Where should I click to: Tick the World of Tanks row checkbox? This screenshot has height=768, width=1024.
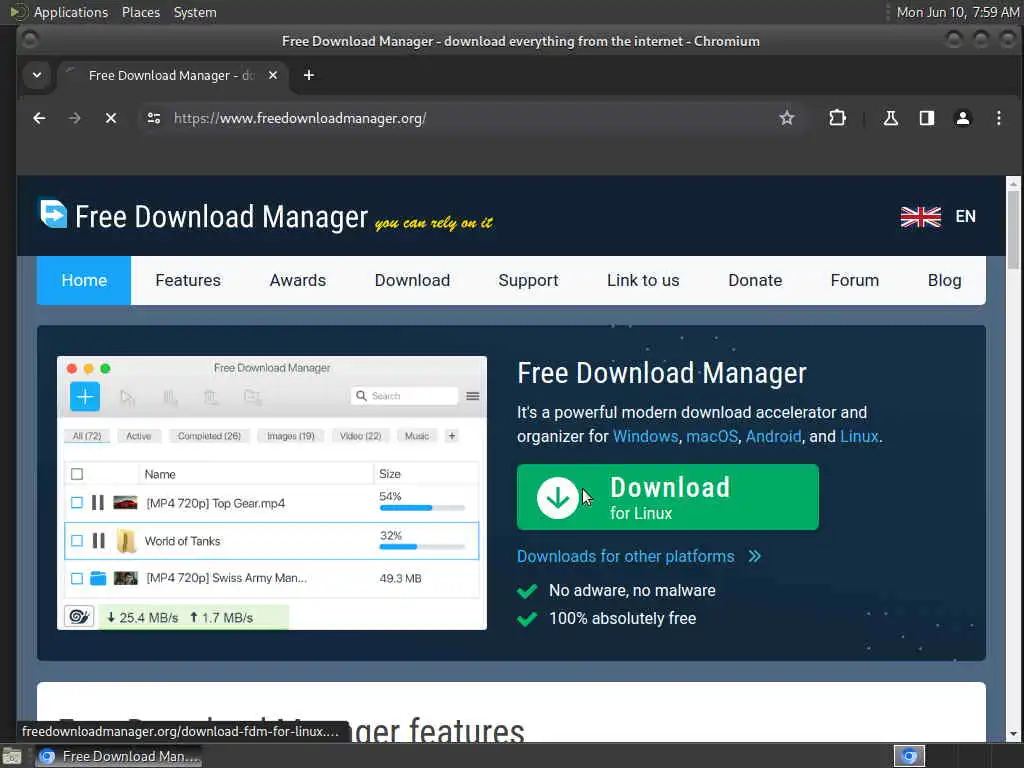[x=77, y=541]
